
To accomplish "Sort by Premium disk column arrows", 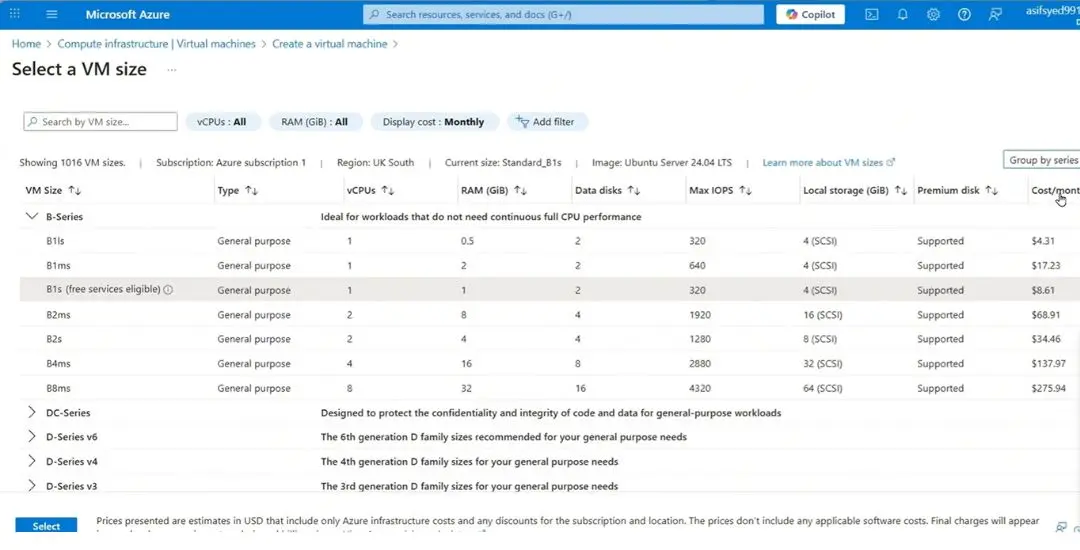I will coord(992,191).
